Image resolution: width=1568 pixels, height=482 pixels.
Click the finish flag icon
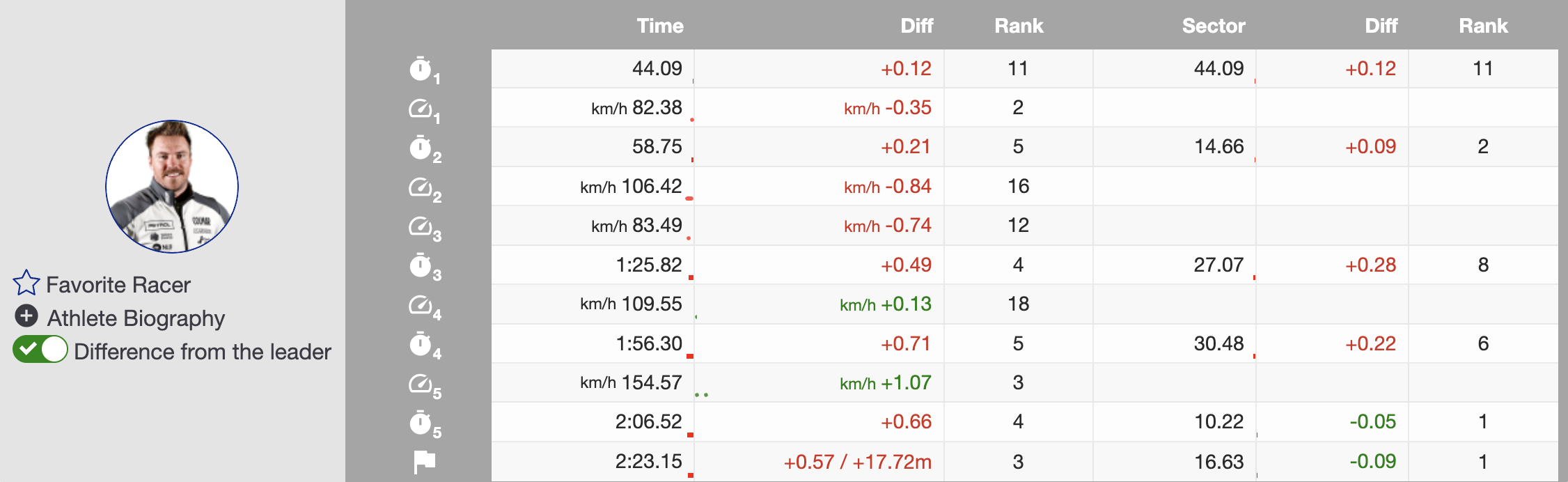tap(424, 461)
